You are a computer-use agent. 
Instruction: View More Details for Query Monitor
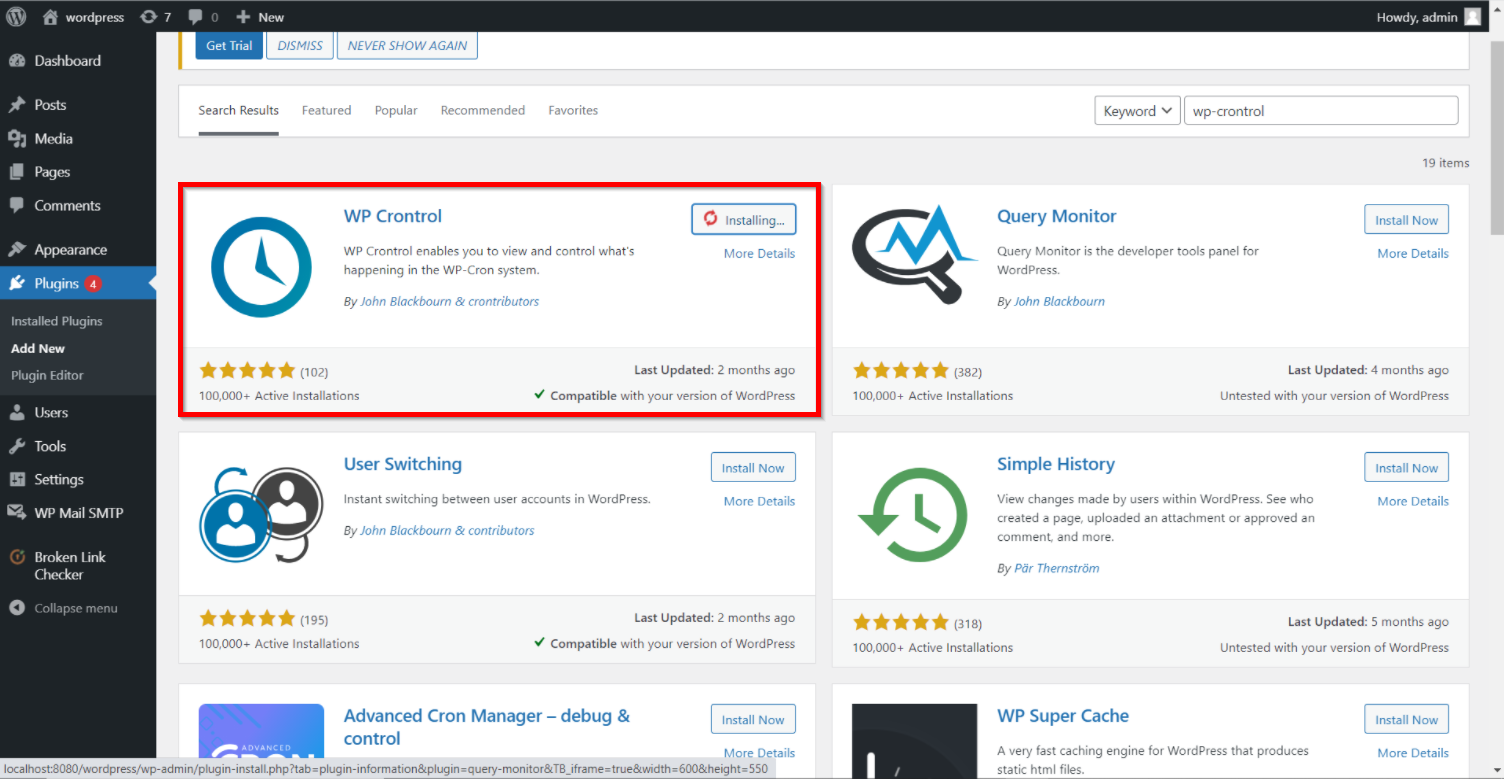tap(1412, 254)
